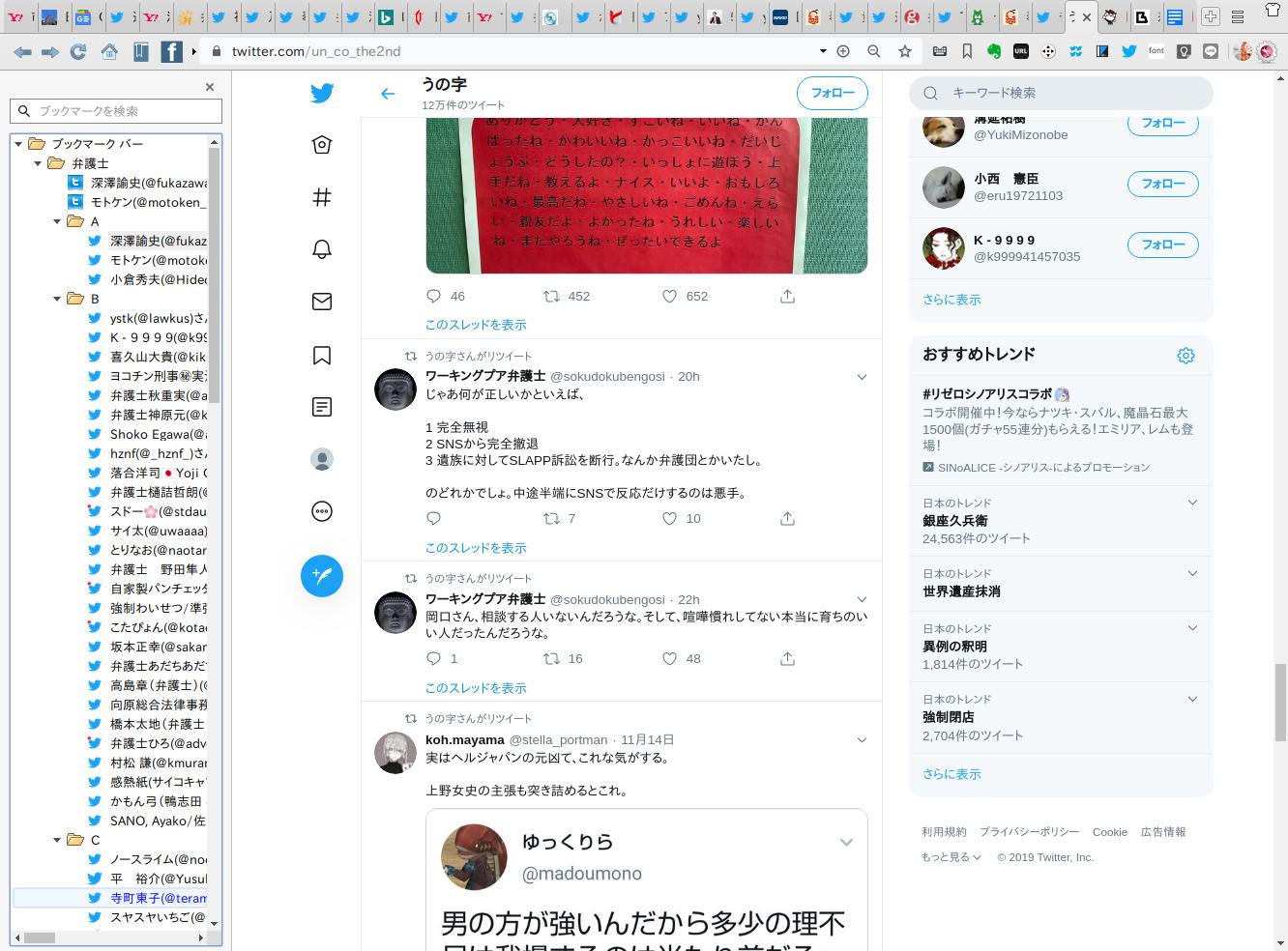Like the tweet with 652 likes
This screenshot has width=1288, height=951.
pyautogui.click(x=669, y=296)
